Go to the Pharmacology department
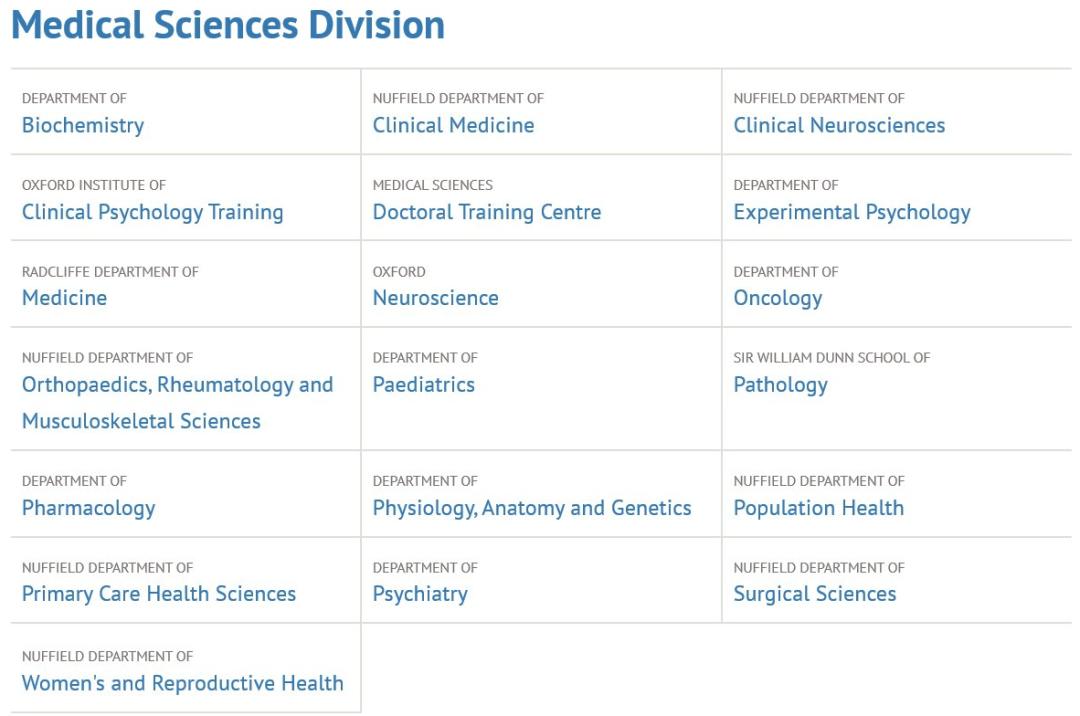The width and height of the screenshot is (1080, 716). (88, 508)
